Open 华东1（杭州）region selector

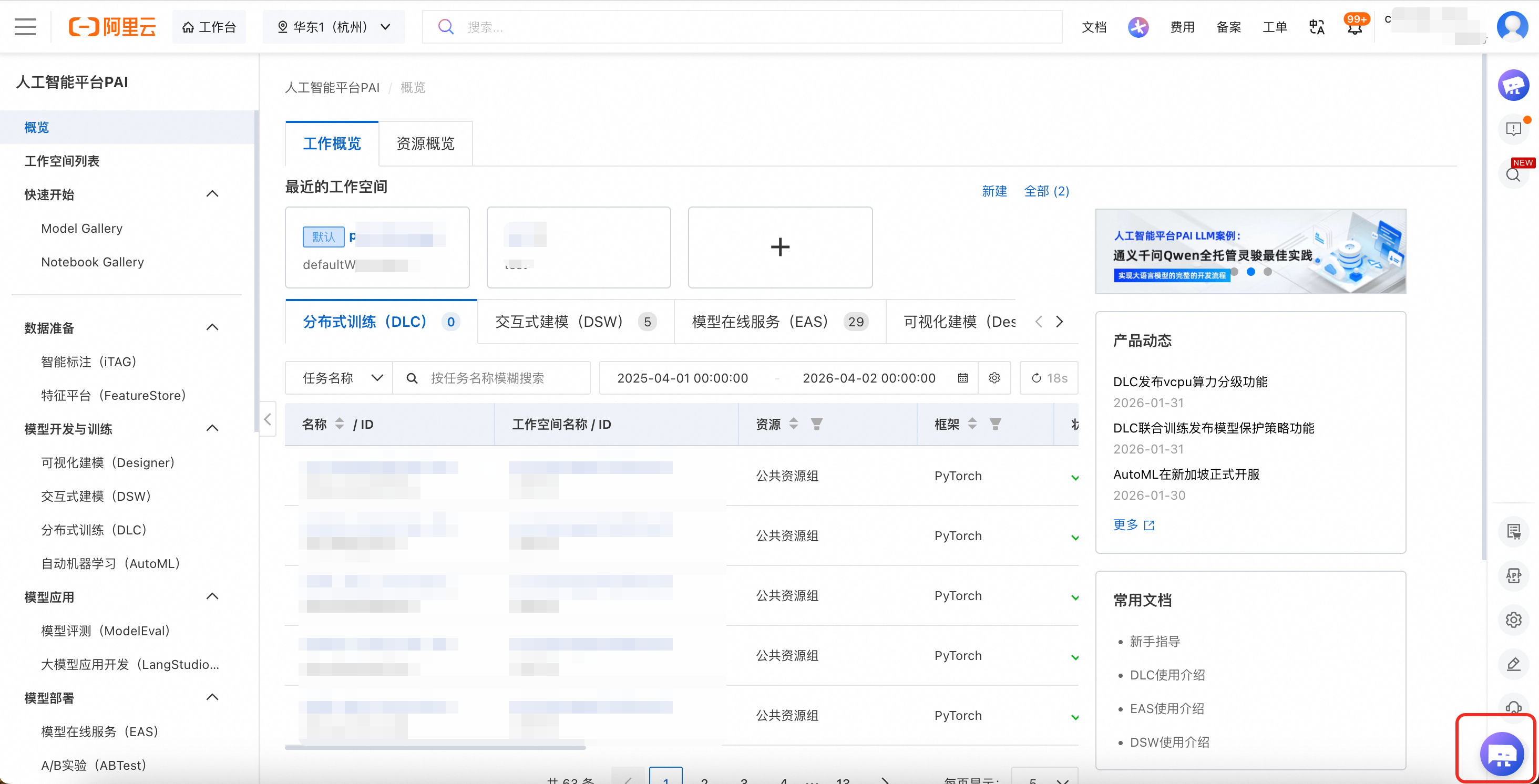coord(334,27)
